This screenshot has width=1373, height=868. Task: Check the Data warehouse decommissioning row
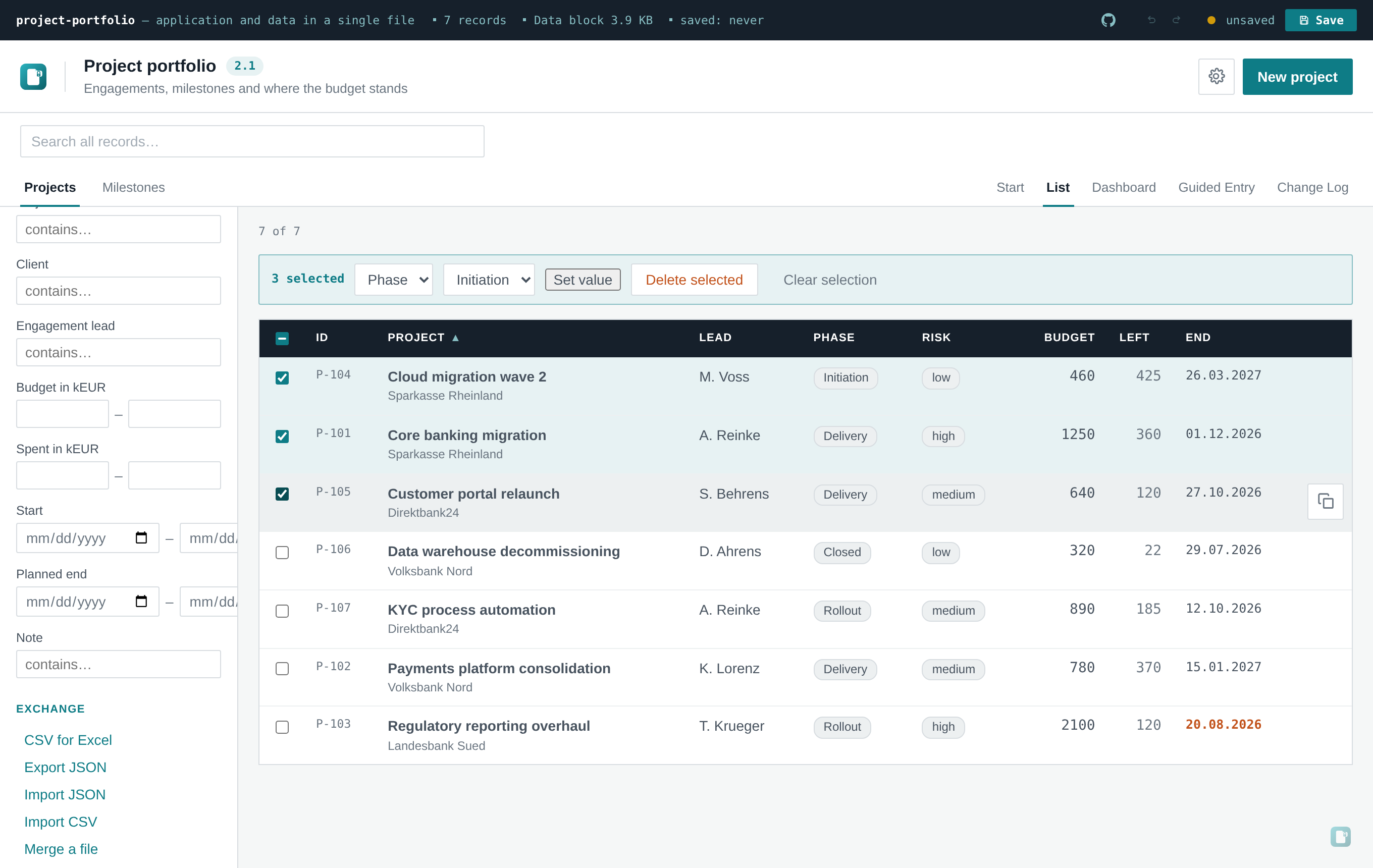(x=282, y=552)
